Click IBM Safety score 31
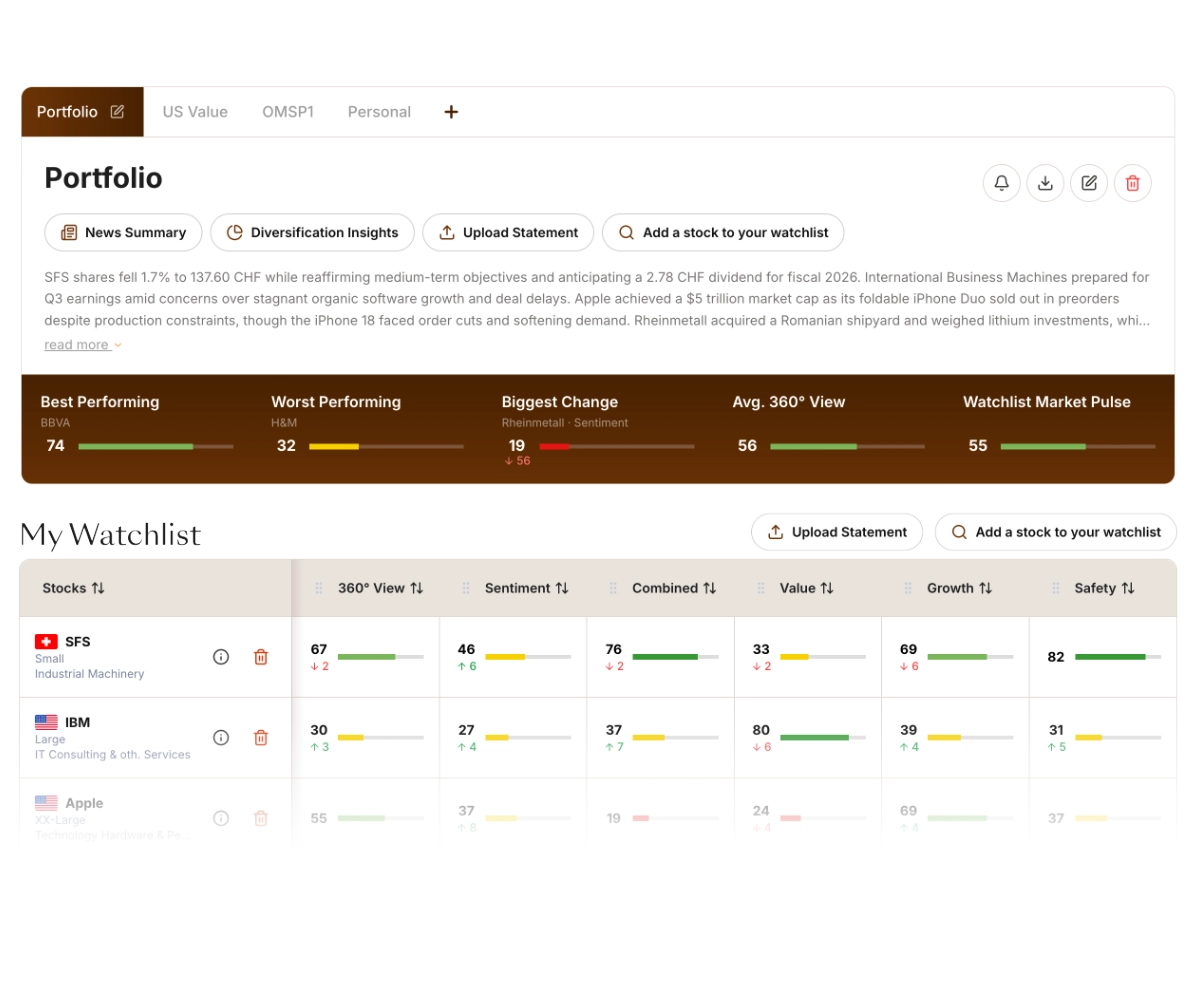The width and height of the screenshot is (1200, 1000). pyautogui.click(x=1056, y=730)
